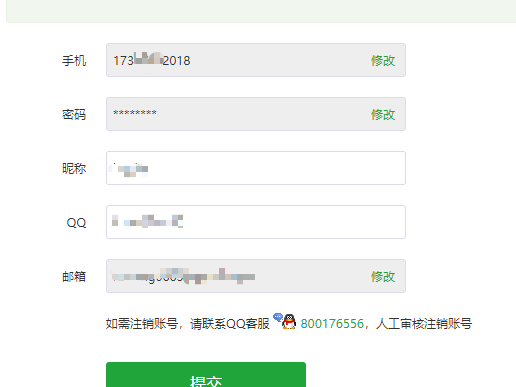Click the blurred email address field
The image size is (516, 387).
tap(256, 276)
